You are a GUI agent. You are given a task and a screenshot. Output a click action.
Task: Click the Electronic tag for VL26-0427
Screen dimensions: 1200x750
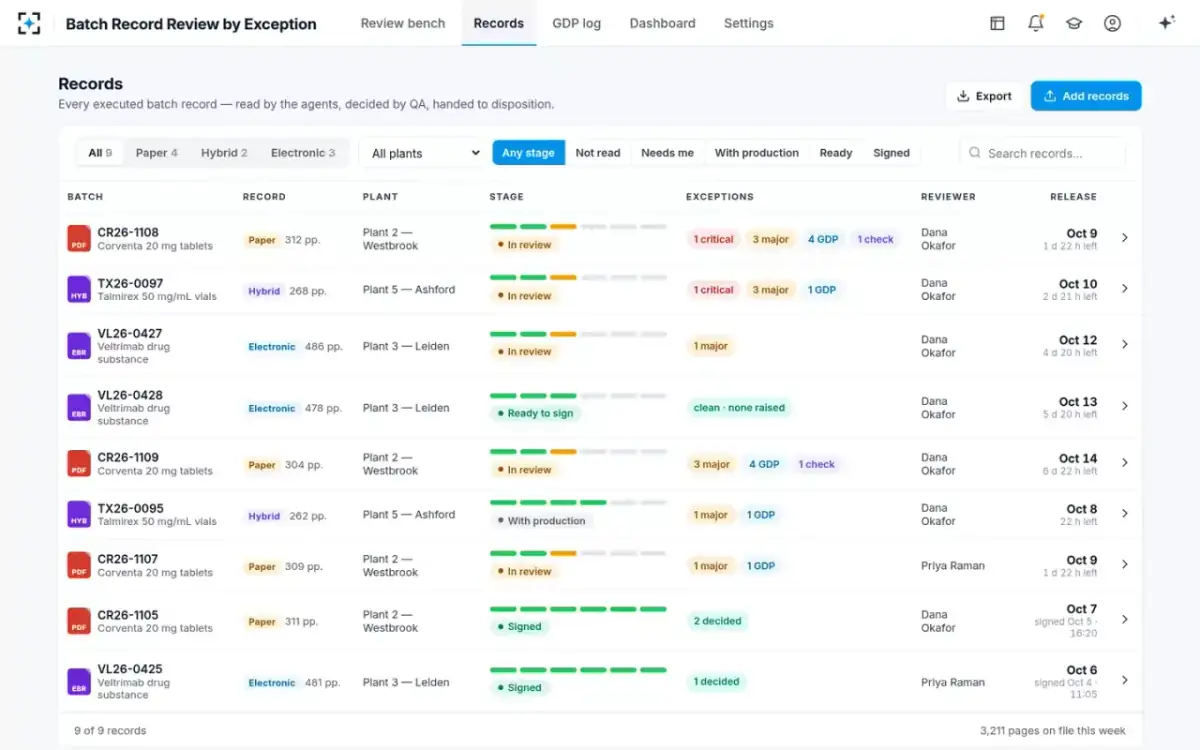point(272,346)
